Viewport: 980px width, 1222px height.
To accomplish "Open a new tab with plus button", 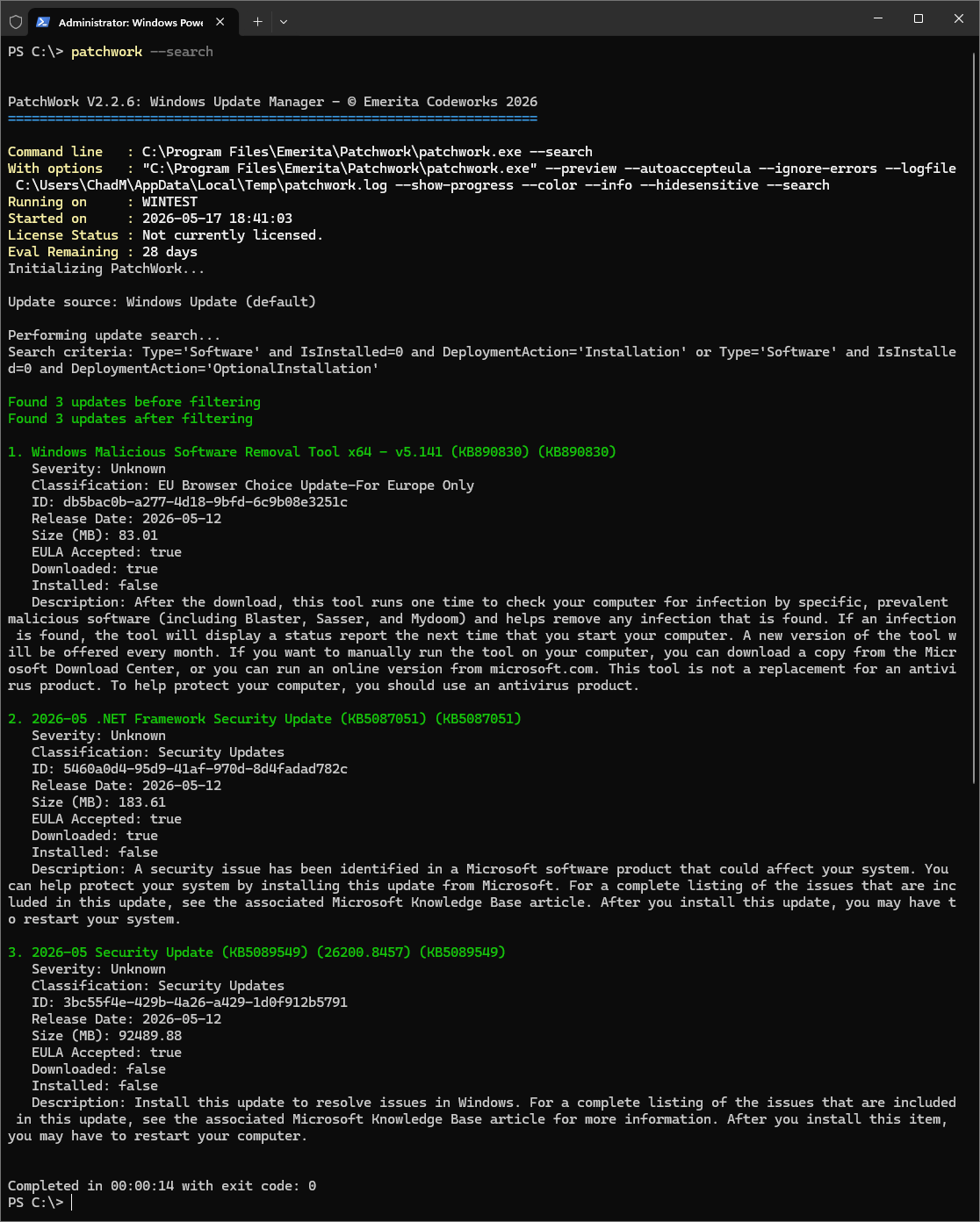I will (257, 22).
